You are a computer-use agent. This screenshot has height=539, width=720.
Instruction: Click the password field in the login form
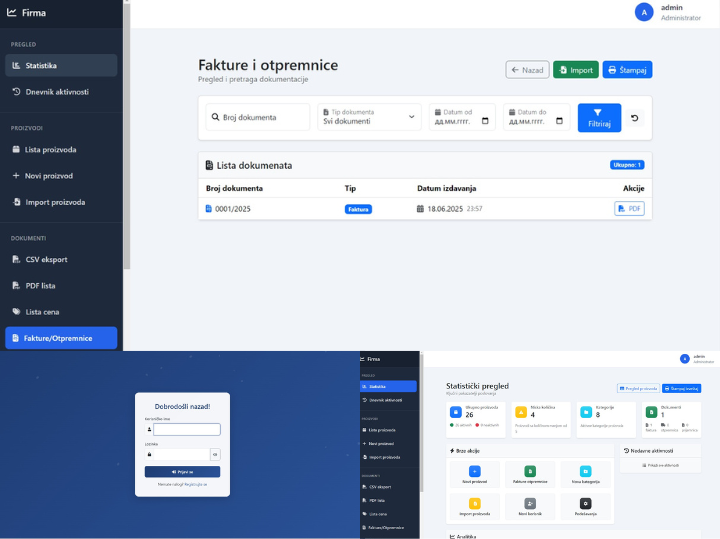pos(181,454)
